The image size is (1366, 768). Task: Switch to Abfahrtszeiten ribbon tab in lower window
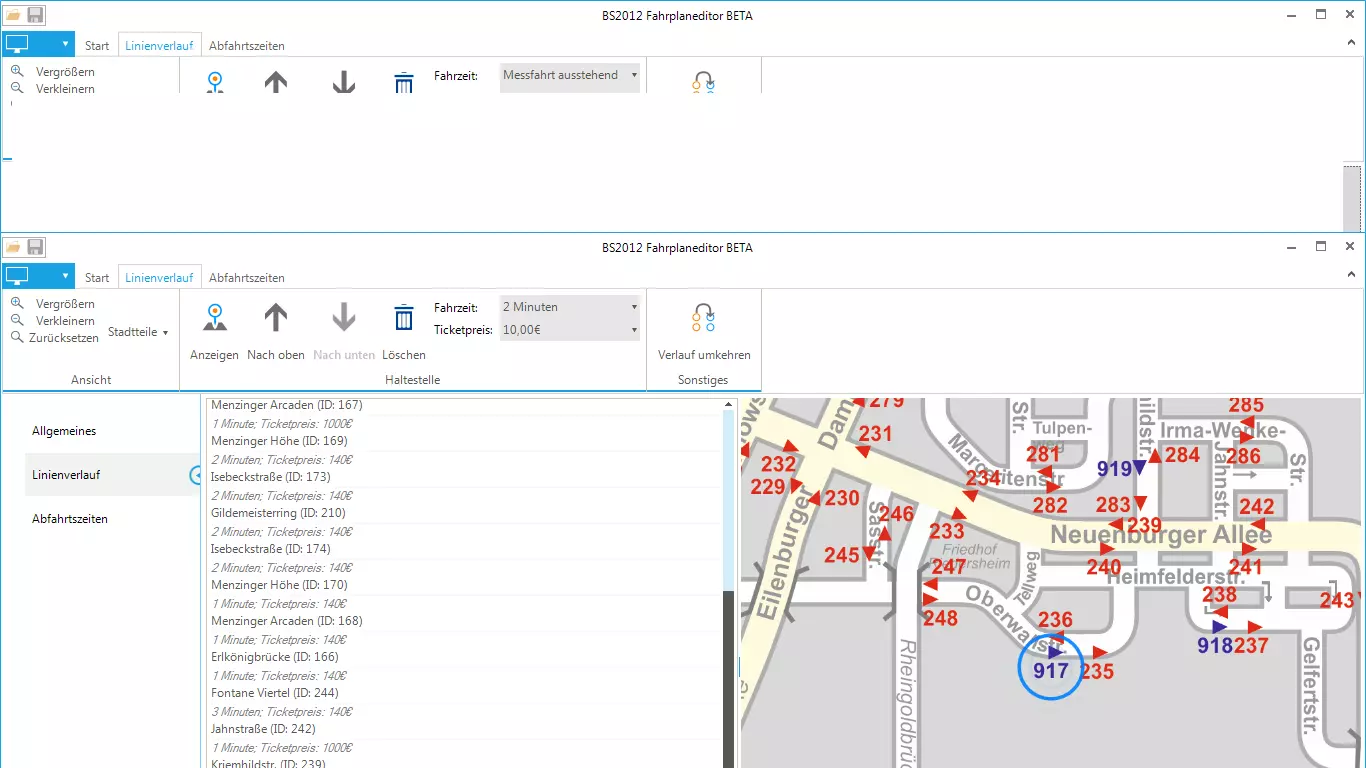point(246,278)
